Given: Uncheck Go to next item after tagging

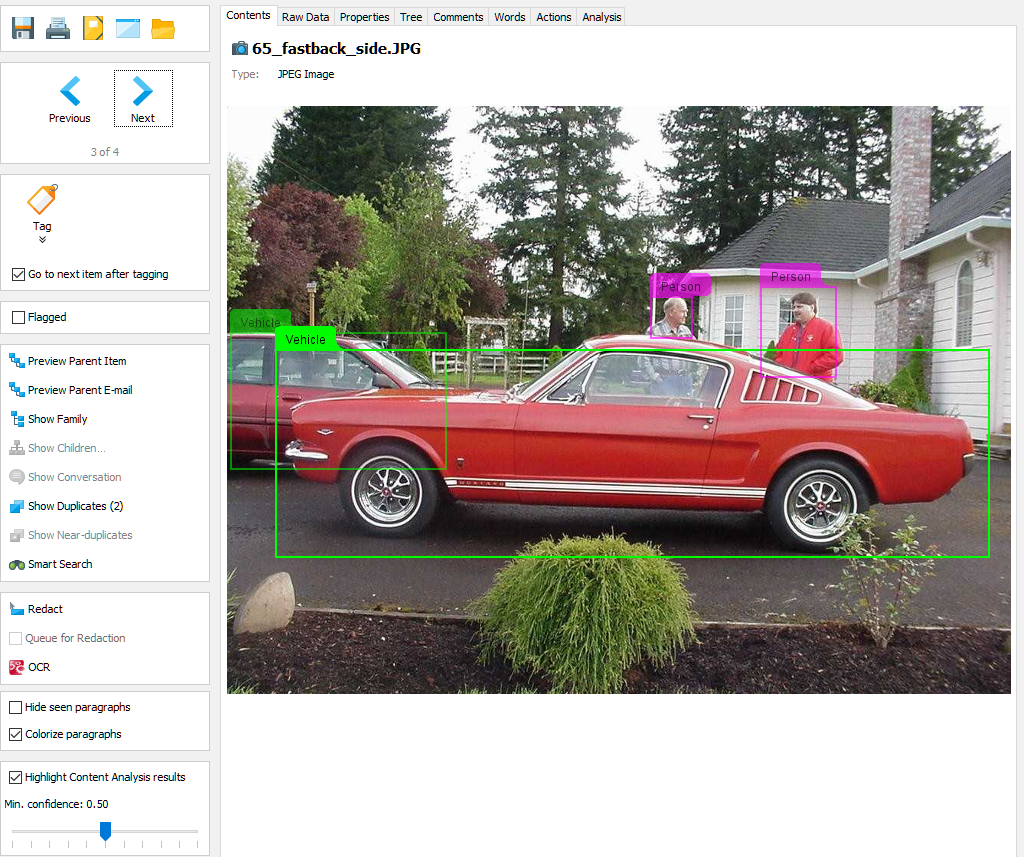Looking at the screenshot, I should click(18, 274).
